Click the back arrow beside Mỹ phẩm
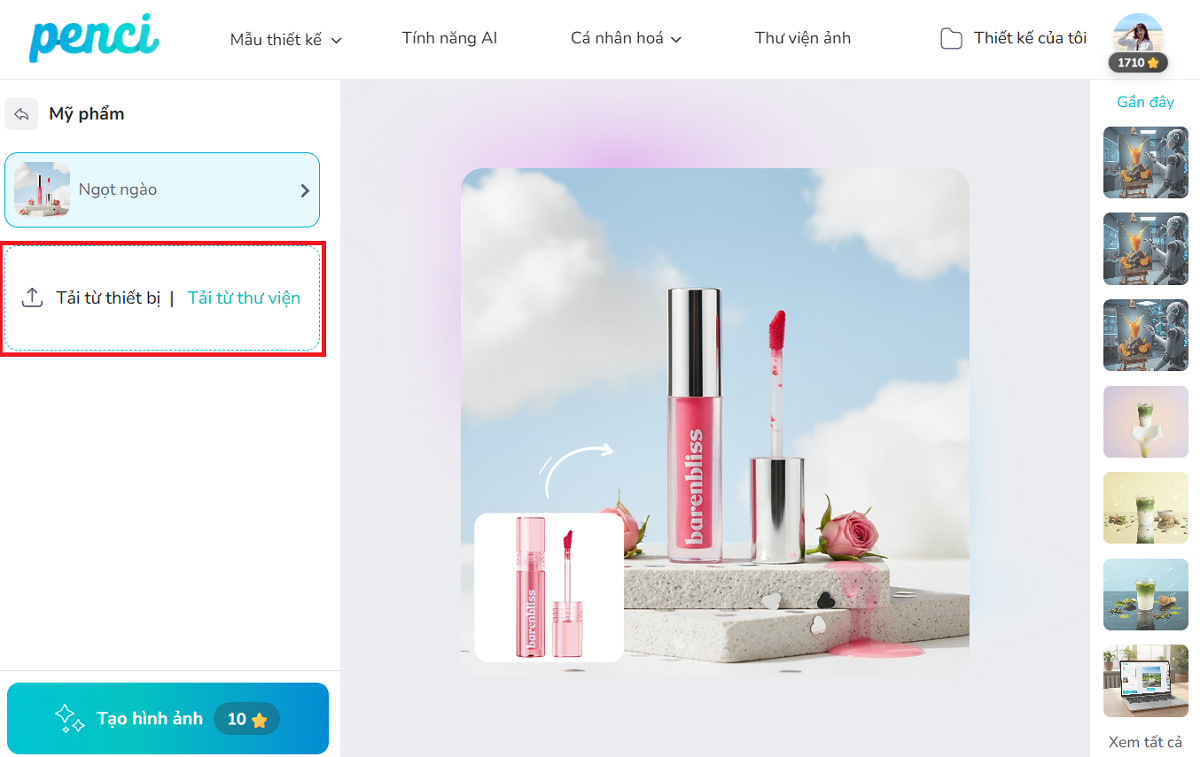The width and height of the screenshot is (1200, 757). coord(22,114)
